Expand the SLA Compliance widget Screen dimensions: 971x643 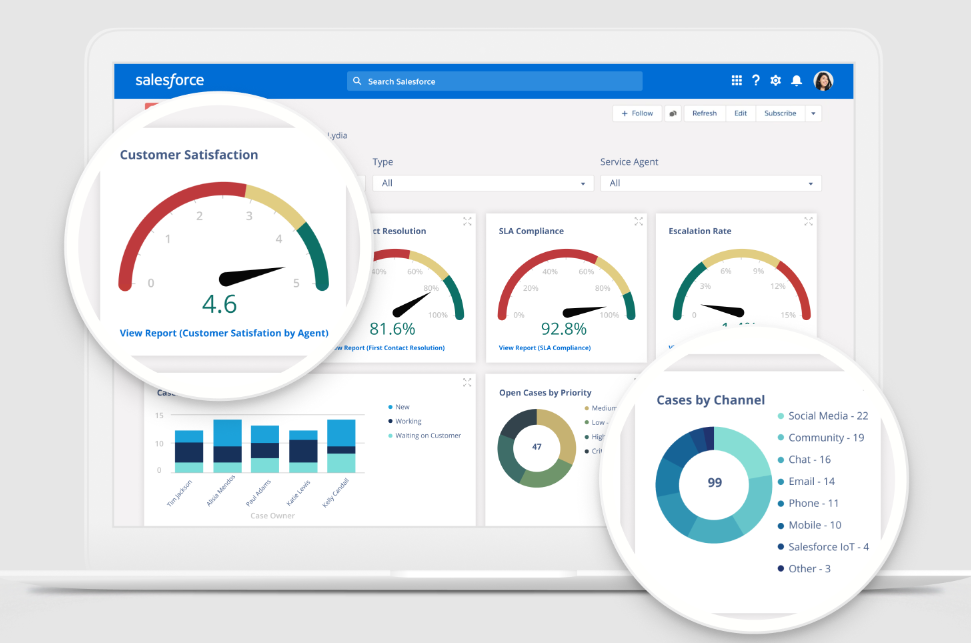(x=639, y=221)
